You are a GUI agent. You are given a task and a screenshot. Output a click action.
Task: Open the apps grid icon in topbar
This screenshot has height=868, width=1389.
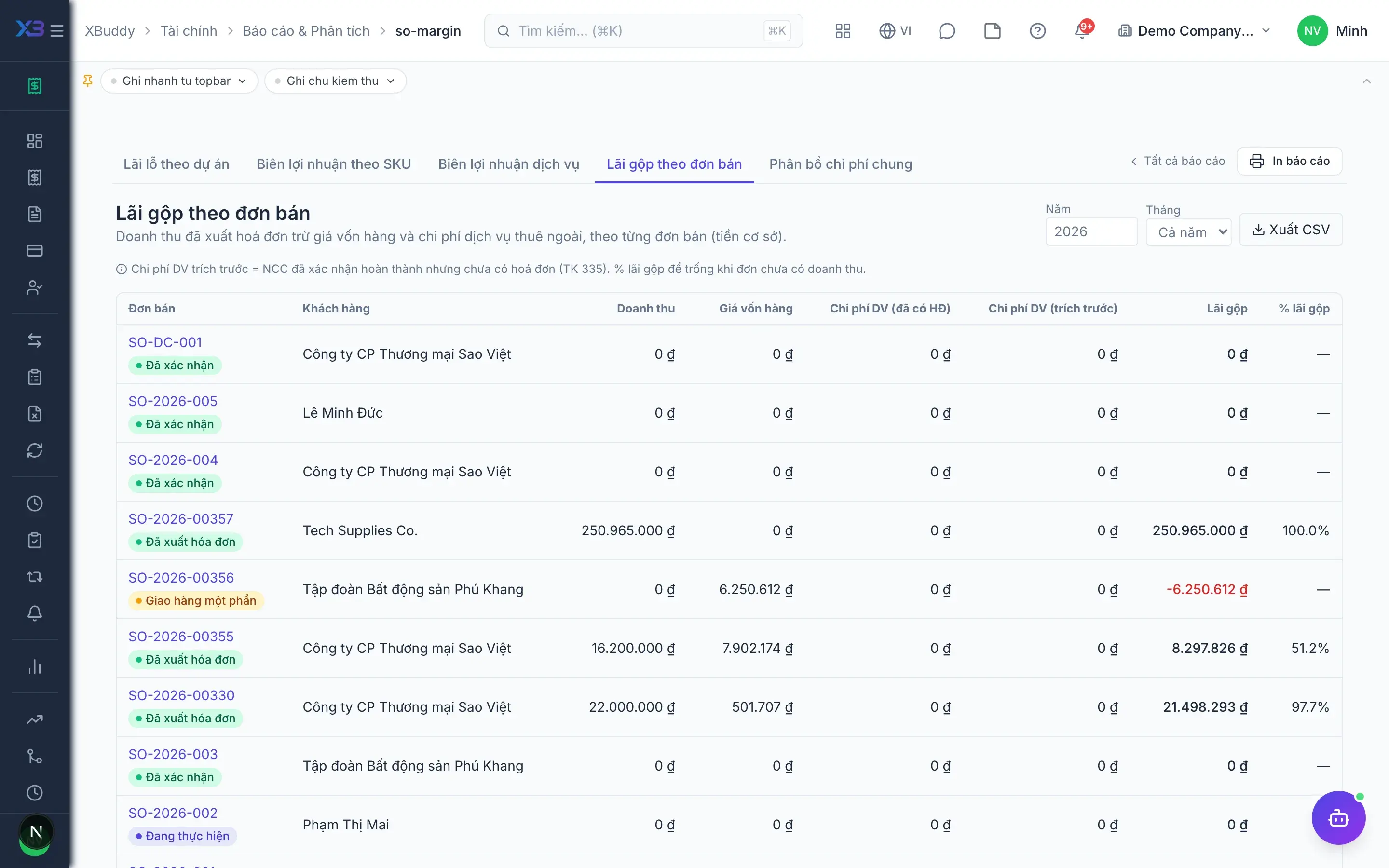tap(843, 30)
